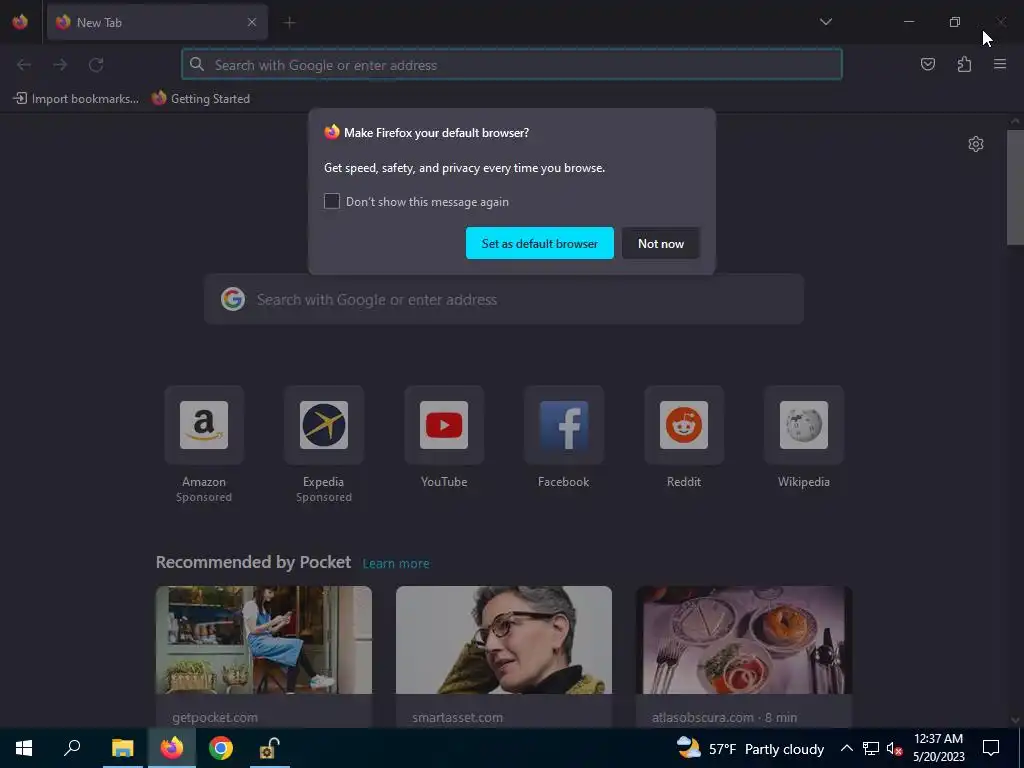Click Import bookmarks in bookmarks toolbar

[x=76, y=99]
